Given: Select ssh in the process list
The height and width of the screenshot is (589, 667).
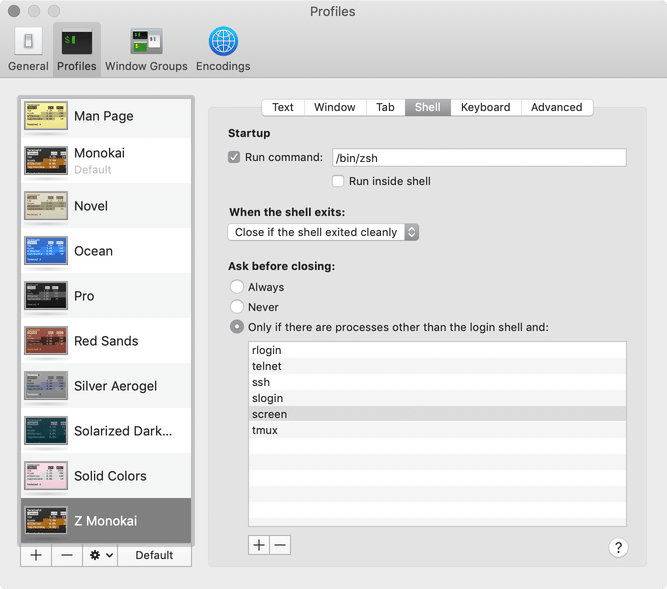Looking at the screenshot, I should pos(437,382).
